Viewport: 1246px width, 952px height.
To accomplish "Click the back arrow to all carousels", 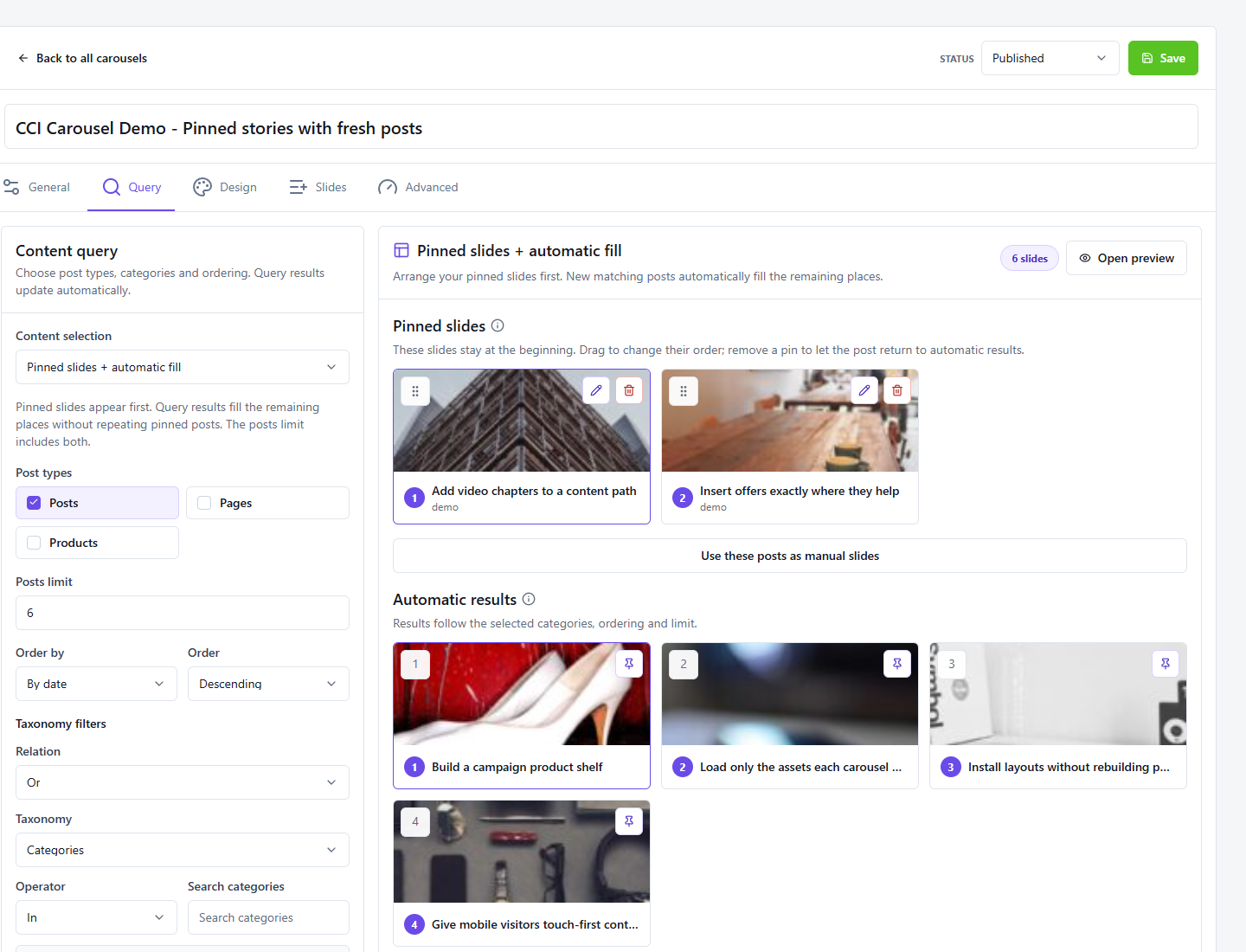I will point(23,58).
